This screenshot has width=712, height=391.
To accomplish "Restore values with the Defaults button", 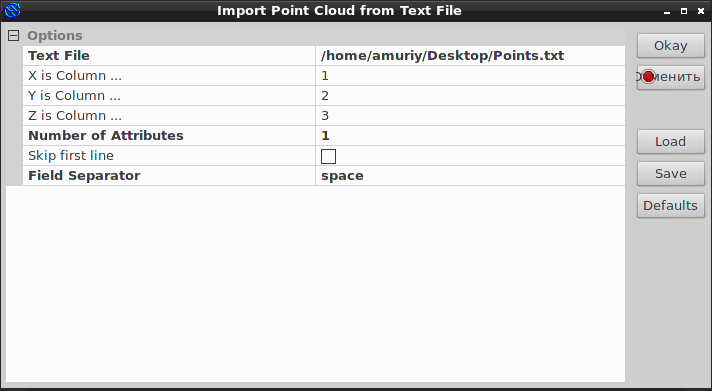I will [671, 206].
